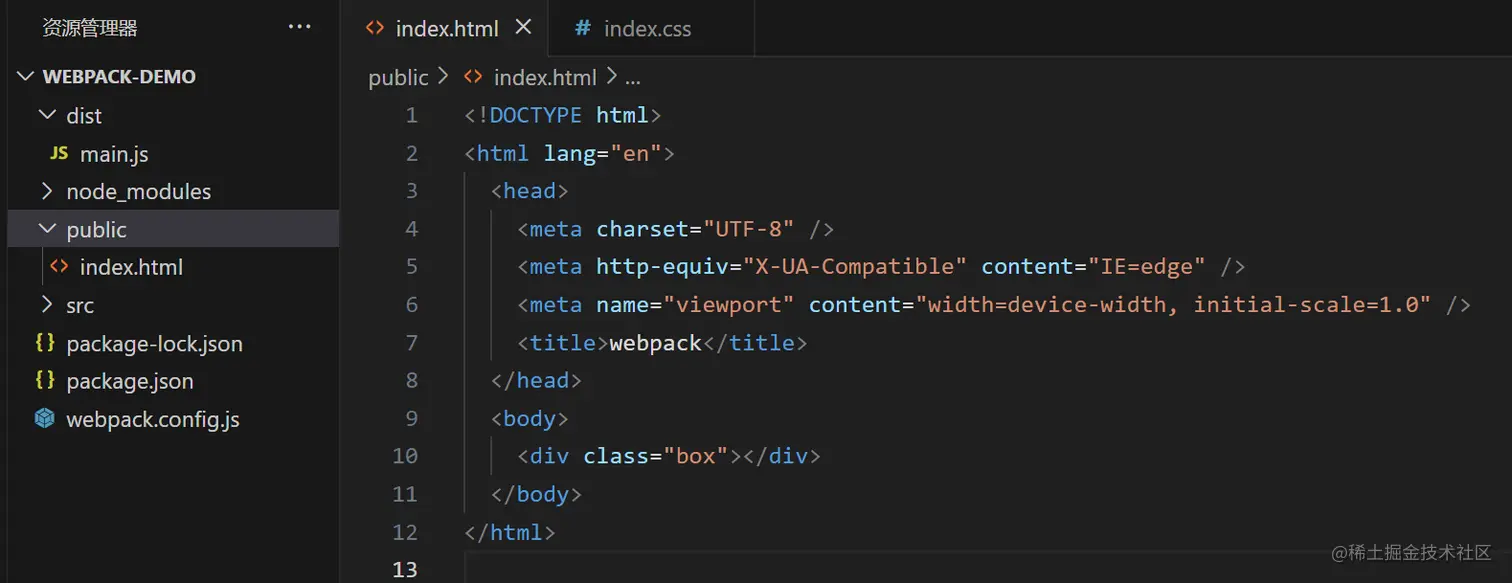The image size is (1512, 583).
Task: Click the "X-UA-Compatible" string
Action: click(x=855, y=267)
